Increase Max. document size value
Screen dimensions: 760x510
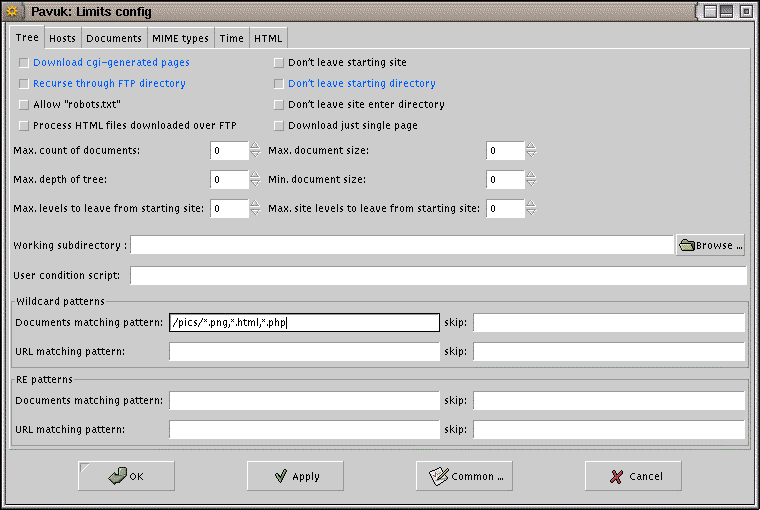pos(531,146)
